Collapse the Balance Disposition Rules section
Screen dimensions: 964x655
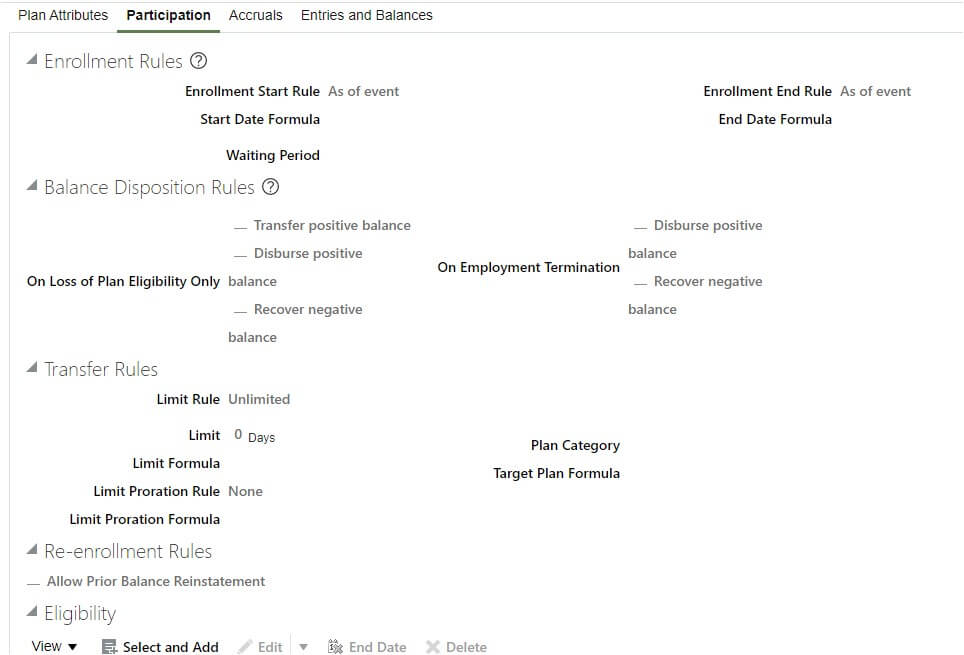[x=32, y=186]
